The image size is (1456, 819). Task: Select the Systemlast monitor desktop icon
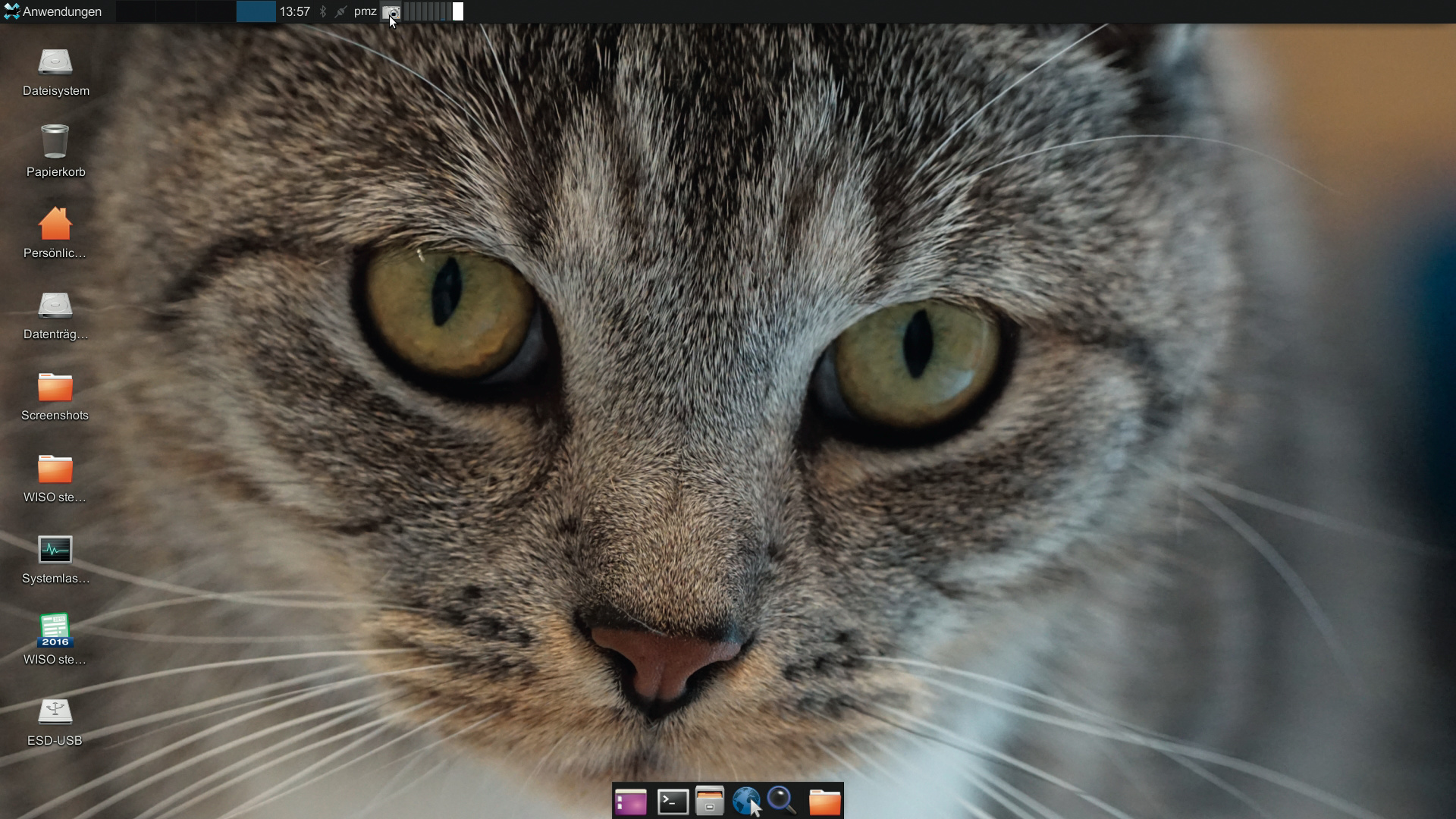click(x=55, y=551)
